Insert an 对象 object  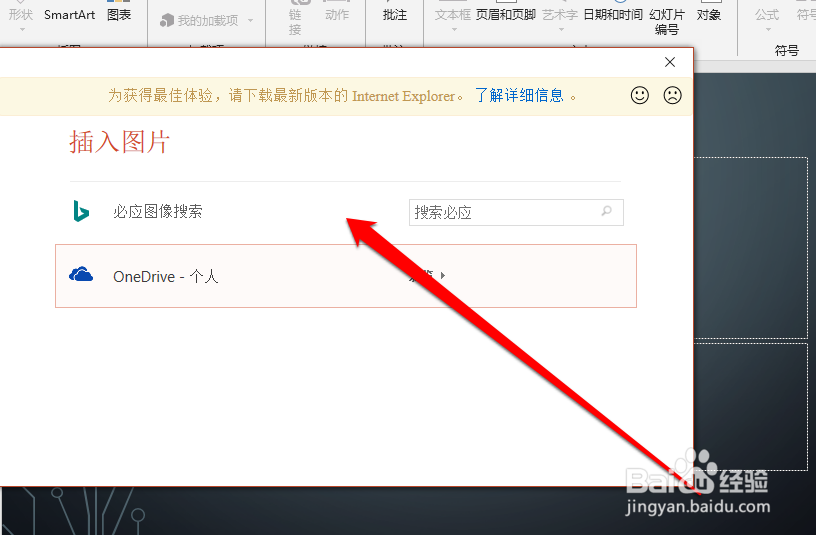tap(709, 15)
